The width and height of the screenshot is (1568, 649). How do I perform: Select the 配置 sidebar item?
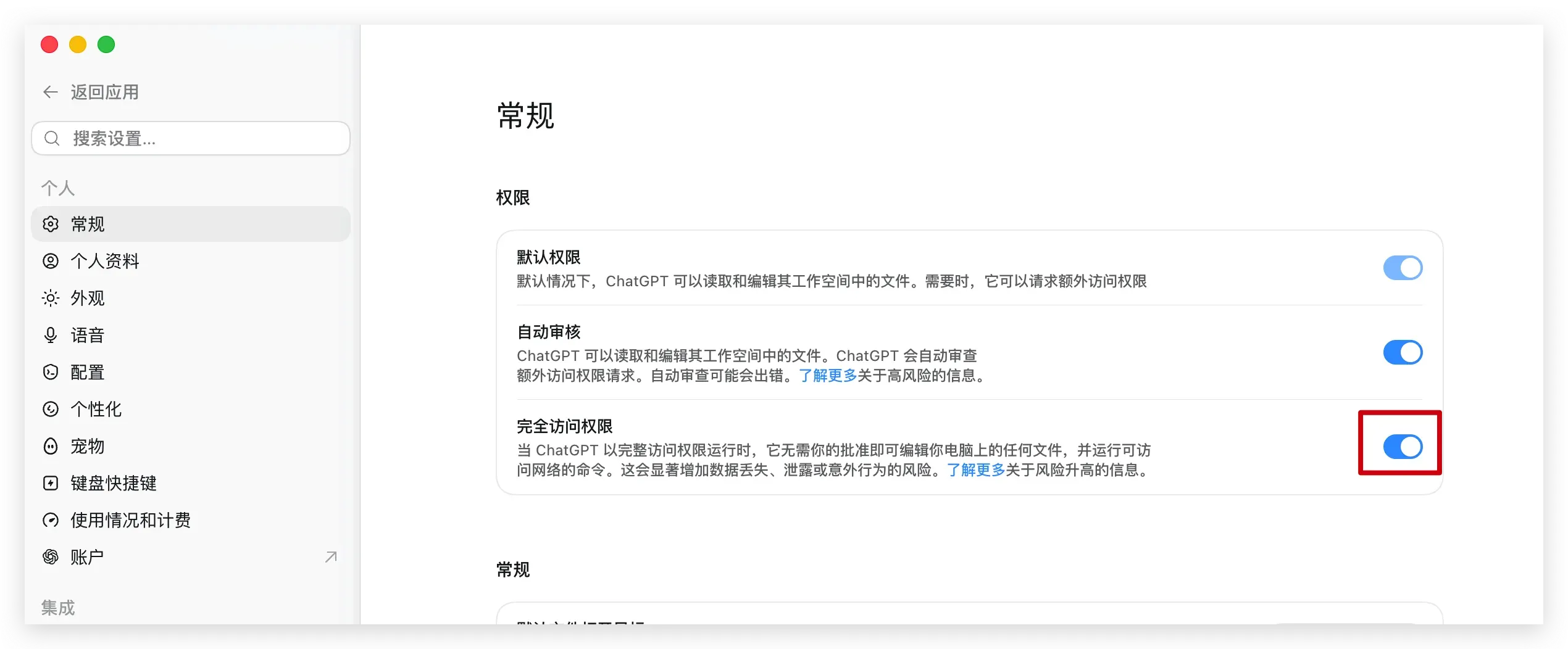pyautogui.click(x=191, y=372)
